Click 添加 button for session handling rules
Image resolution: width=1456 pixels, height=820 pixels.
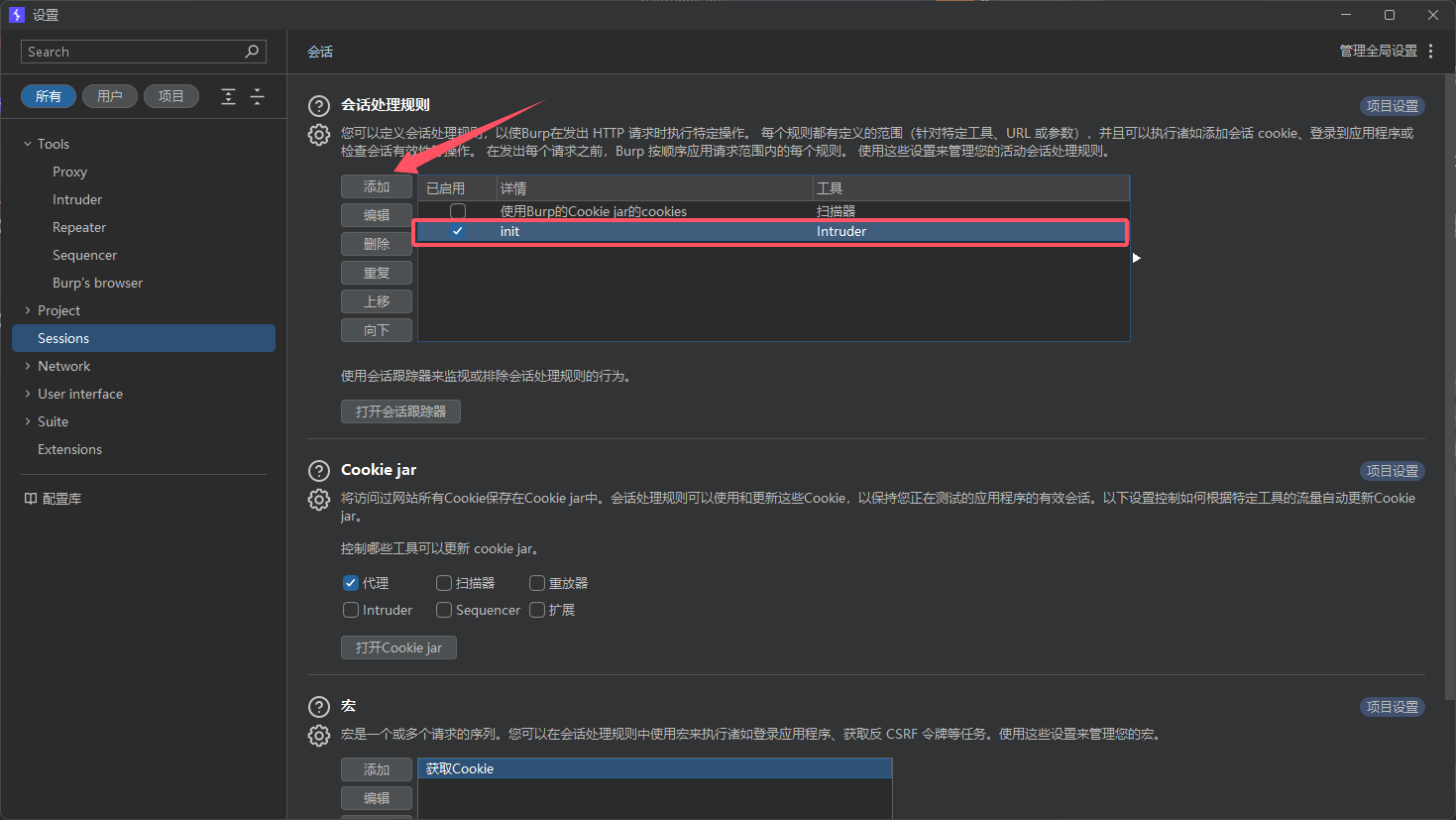(x=376, y=186)
